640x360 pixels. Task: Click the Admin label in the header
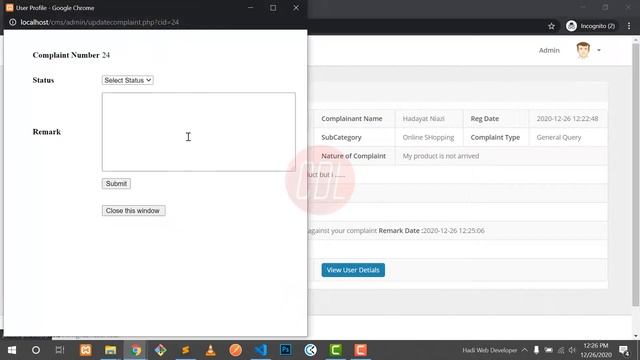[x=549, y=50]
